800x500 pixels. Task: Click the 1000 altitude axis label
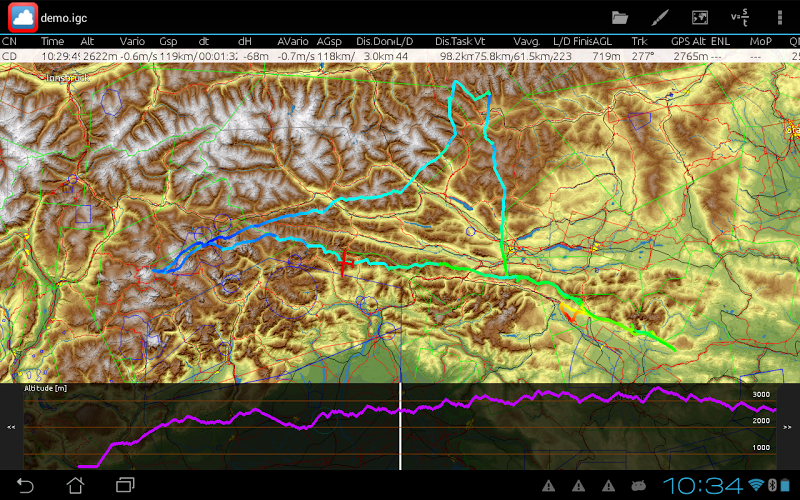tap(761, 447)
